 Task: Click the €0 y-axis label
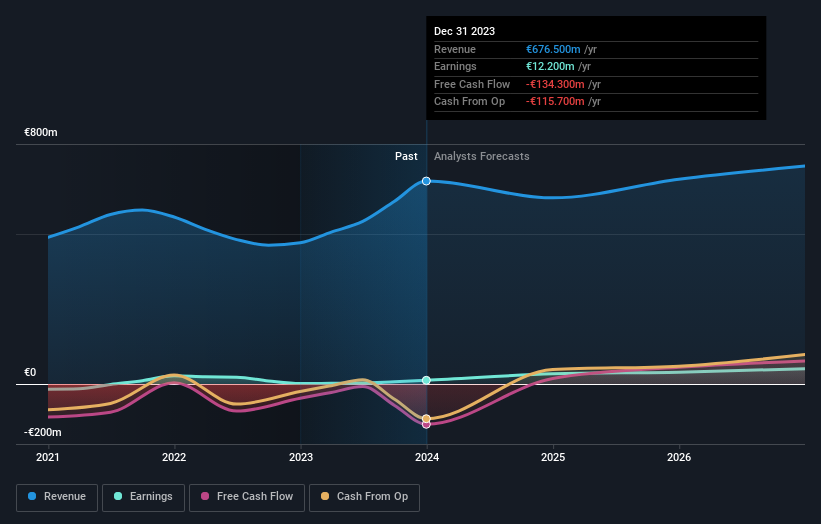[30, 372]
